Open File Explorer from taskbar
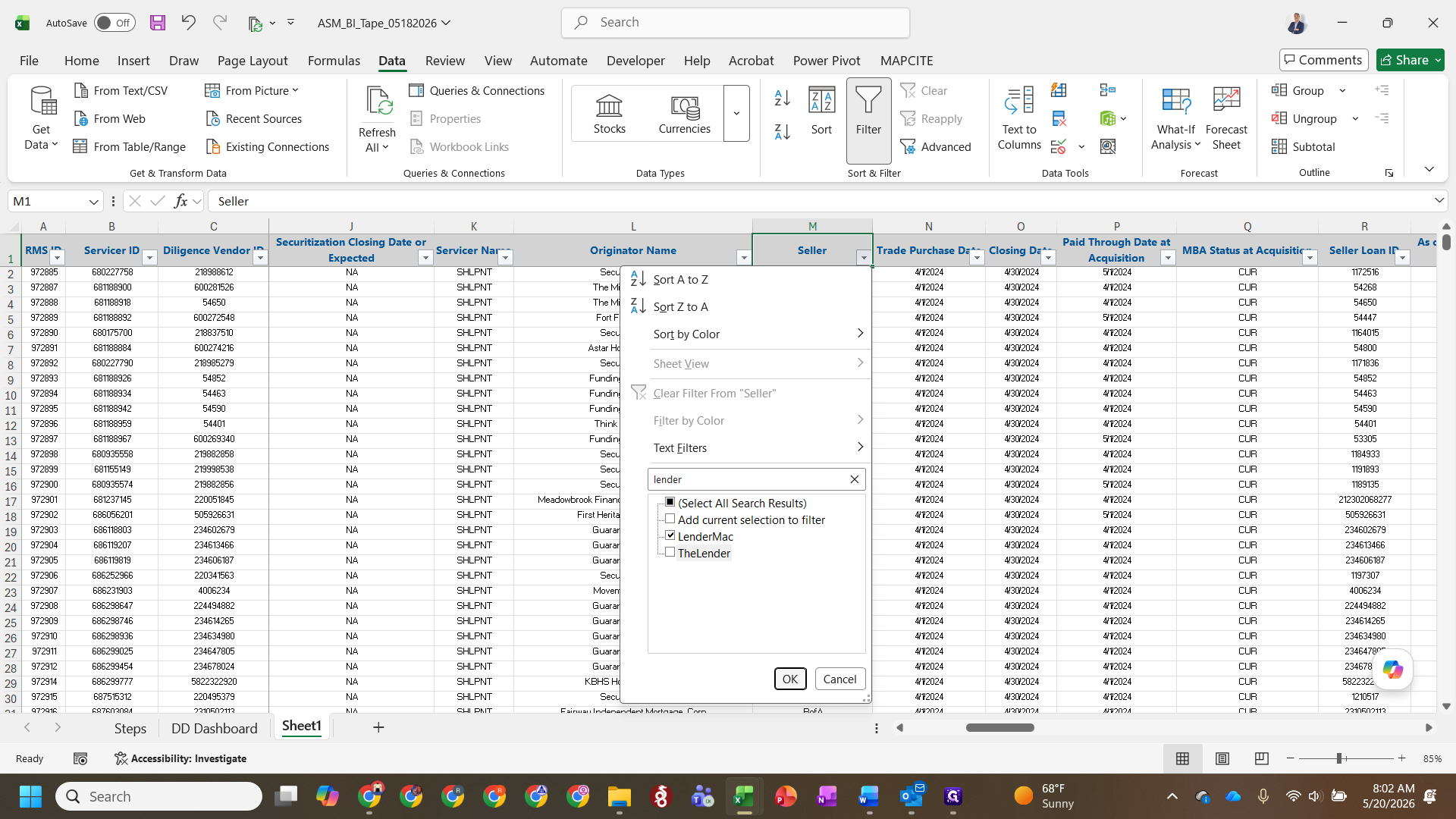 (619, 796)
